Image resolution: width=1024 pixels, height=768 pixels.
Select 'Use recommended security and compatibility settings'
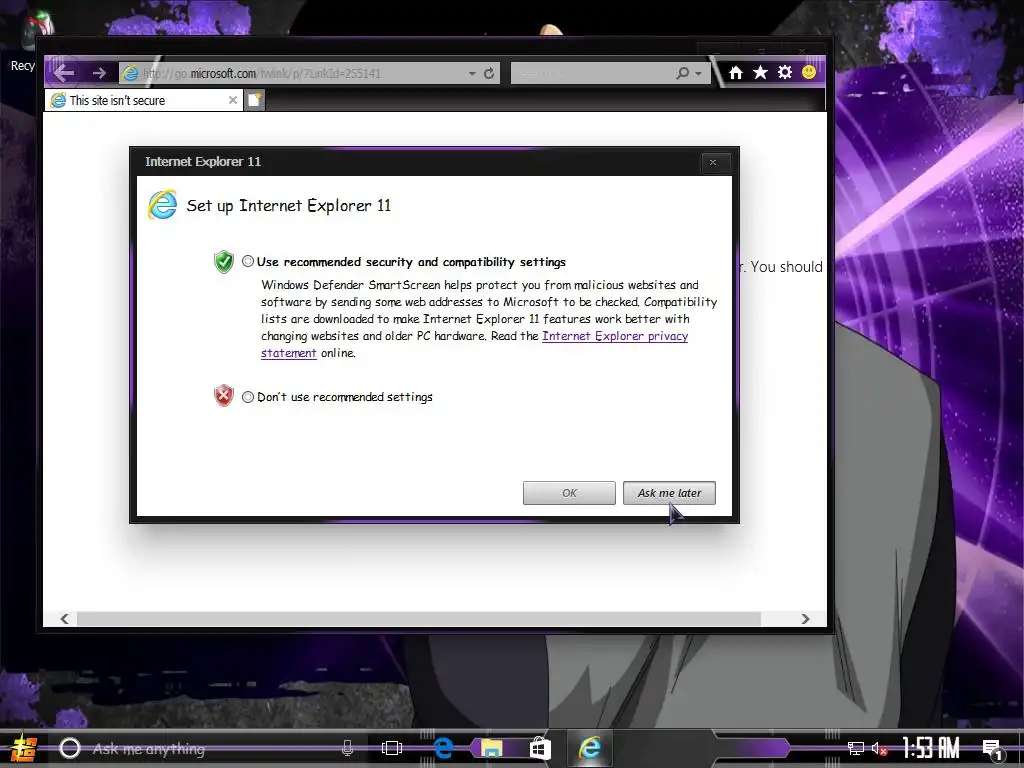tap(248, 261)
